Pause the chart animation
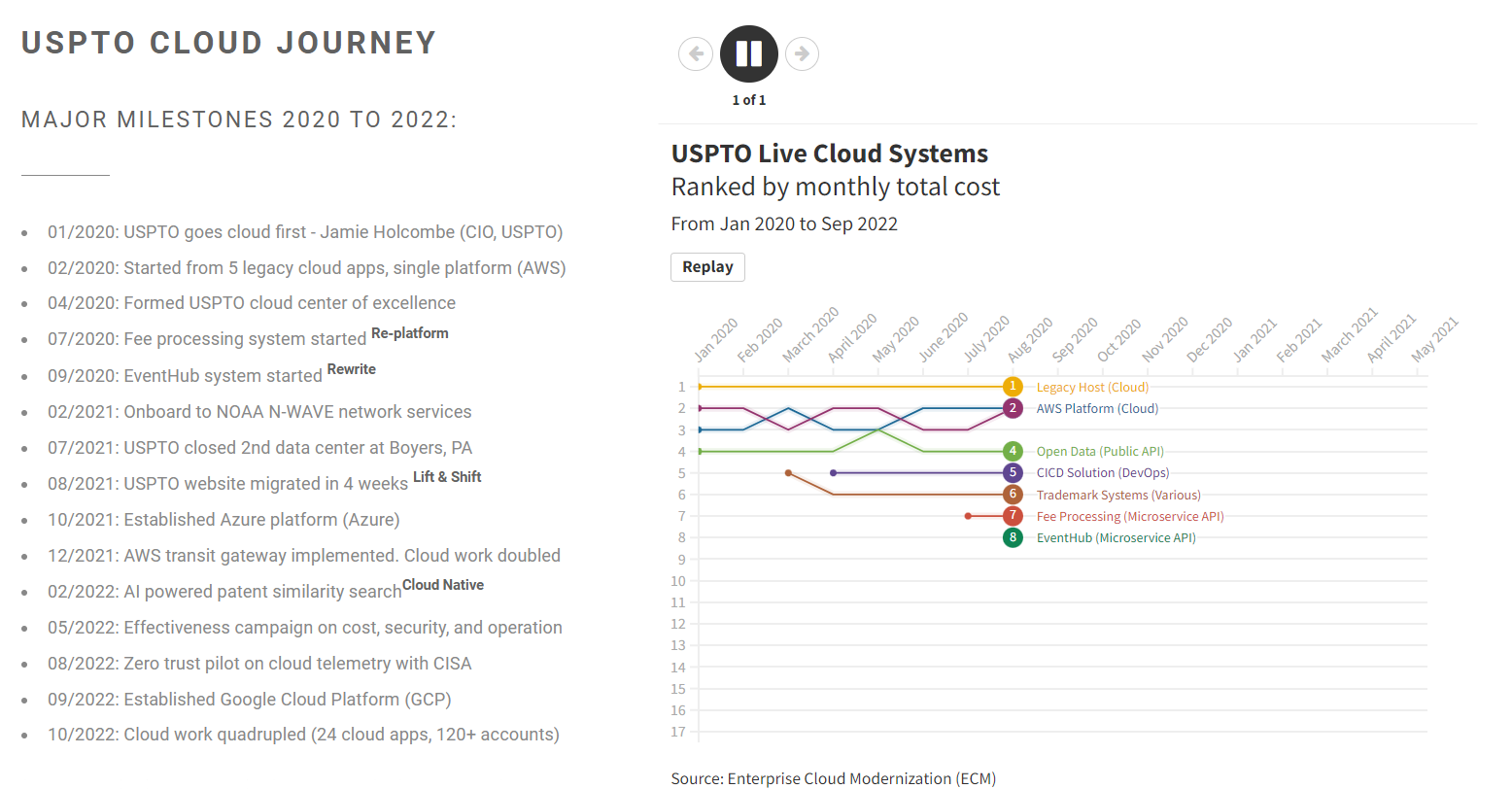The width and height of the screenshot is (1512, 789). [x=748, y=53]
